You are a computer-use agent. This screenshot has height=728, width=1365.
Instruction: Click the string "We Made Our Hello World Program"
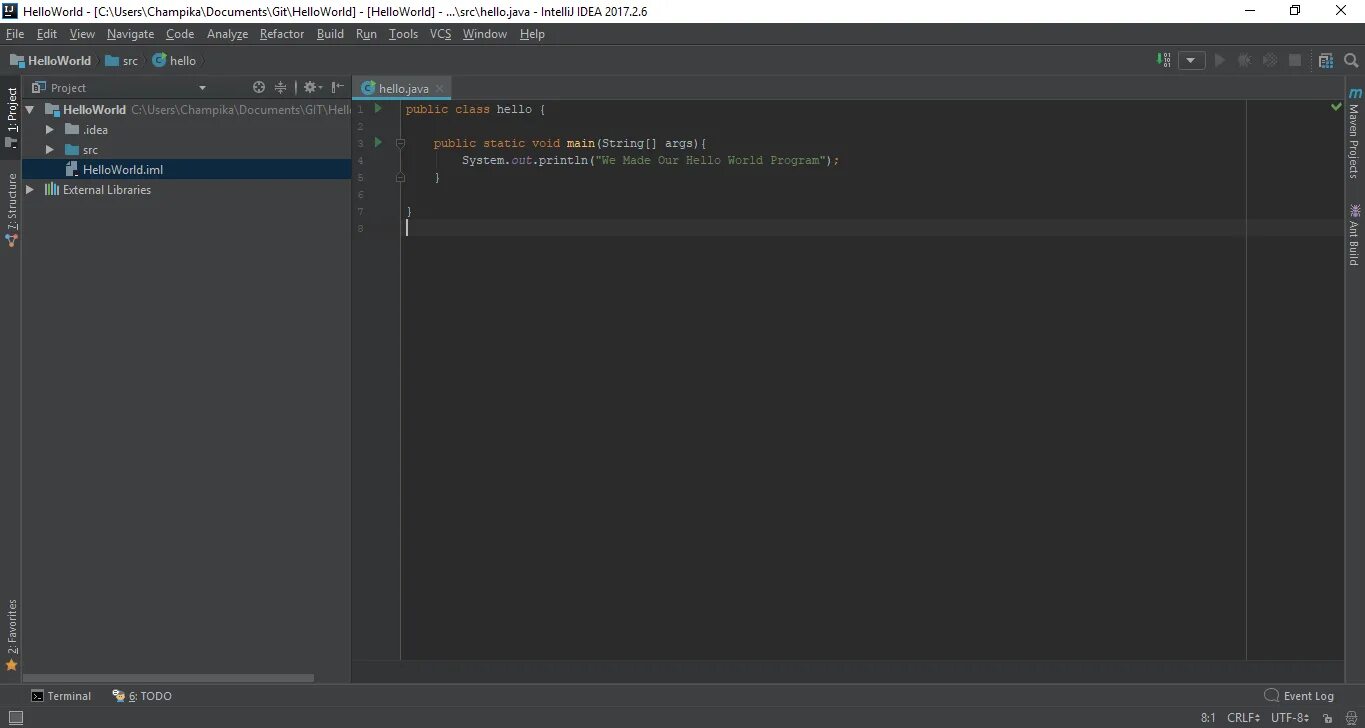(711, 160)
